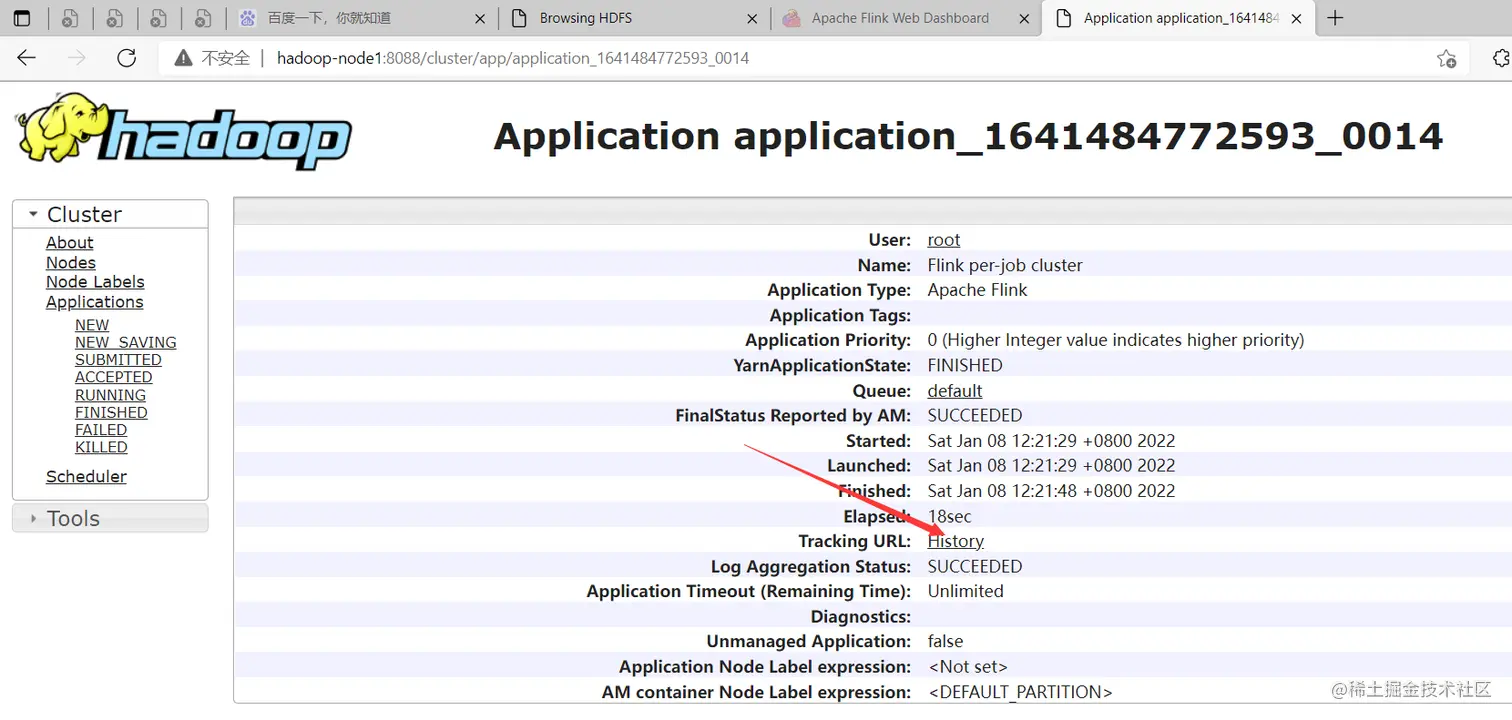This screenshot has height=720, width=1512.
Task: Click the browser Forward arrow
Action: click(76, 58)
